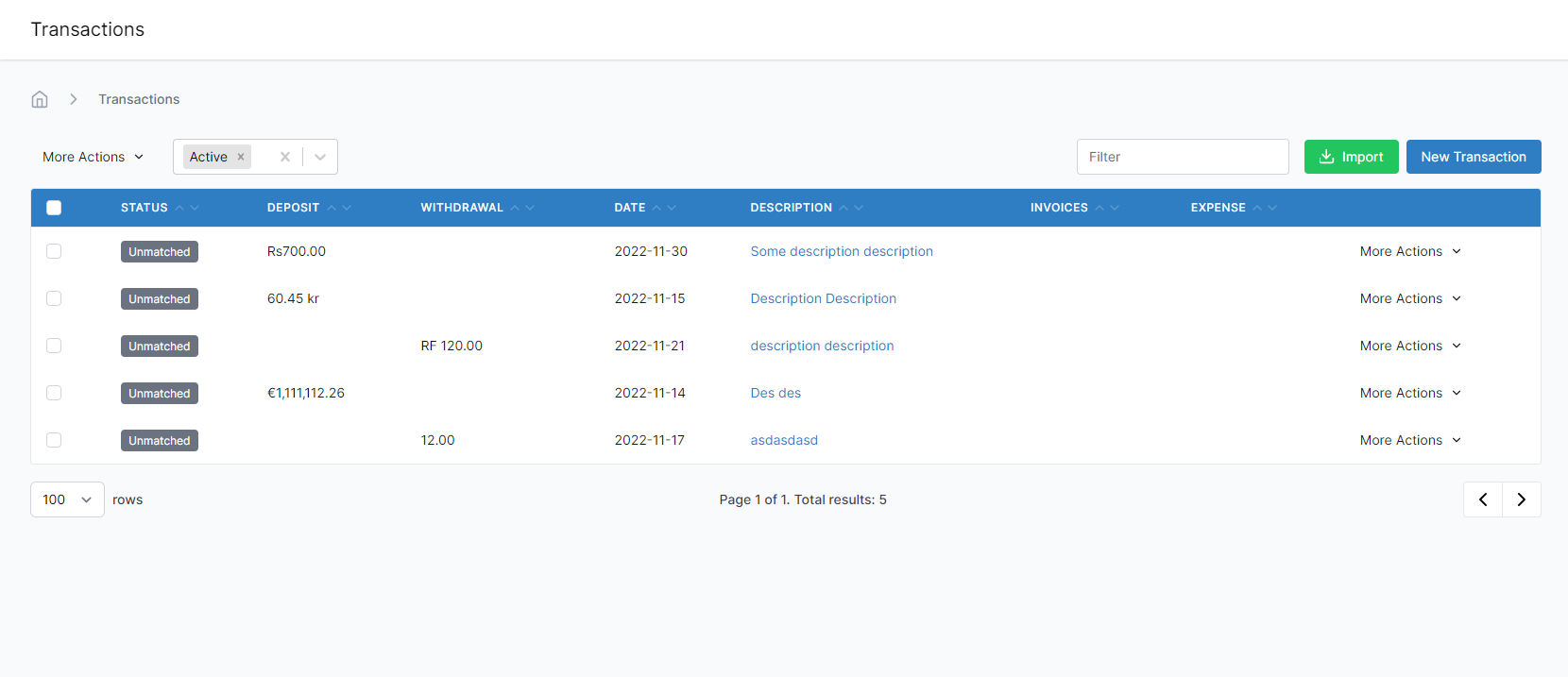Sort ascending by Invoices

click(1099, 208)
